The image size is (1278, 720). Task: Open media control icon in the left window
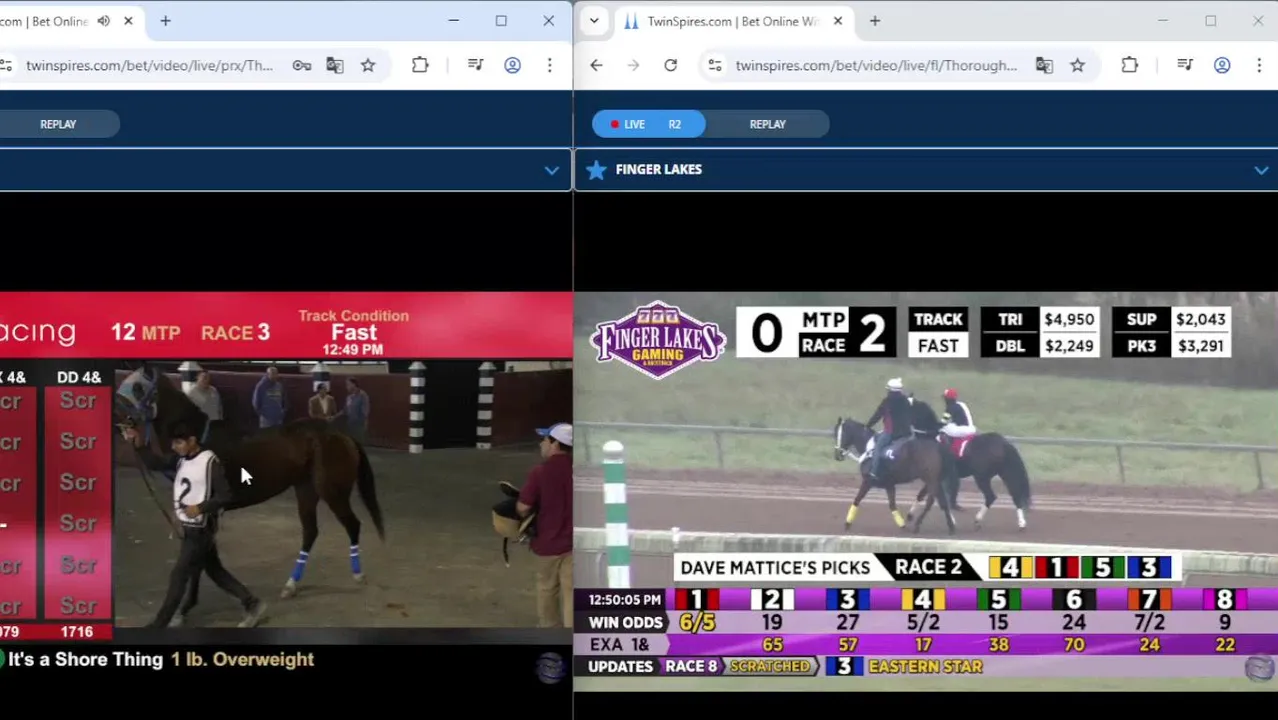coord(476,65)
